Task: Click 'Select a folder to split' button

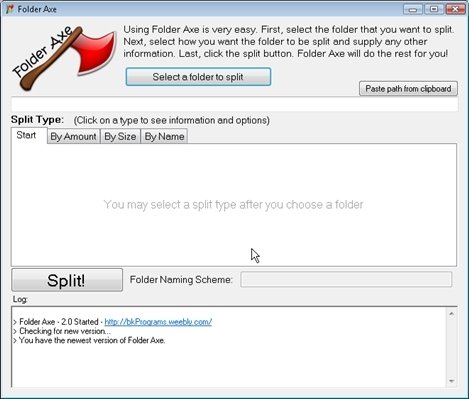Action: 198,77
